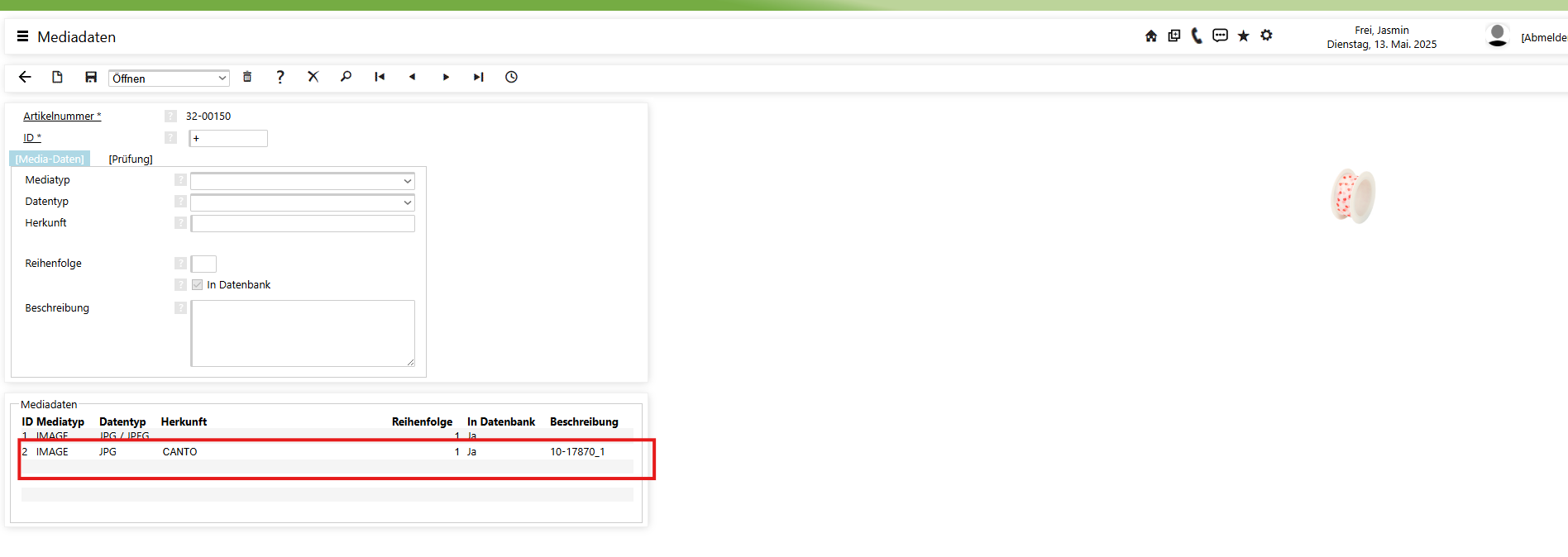Open the home page icon
The height and width of the screenshot is (557, 1568).
[x=1150, y=36]
